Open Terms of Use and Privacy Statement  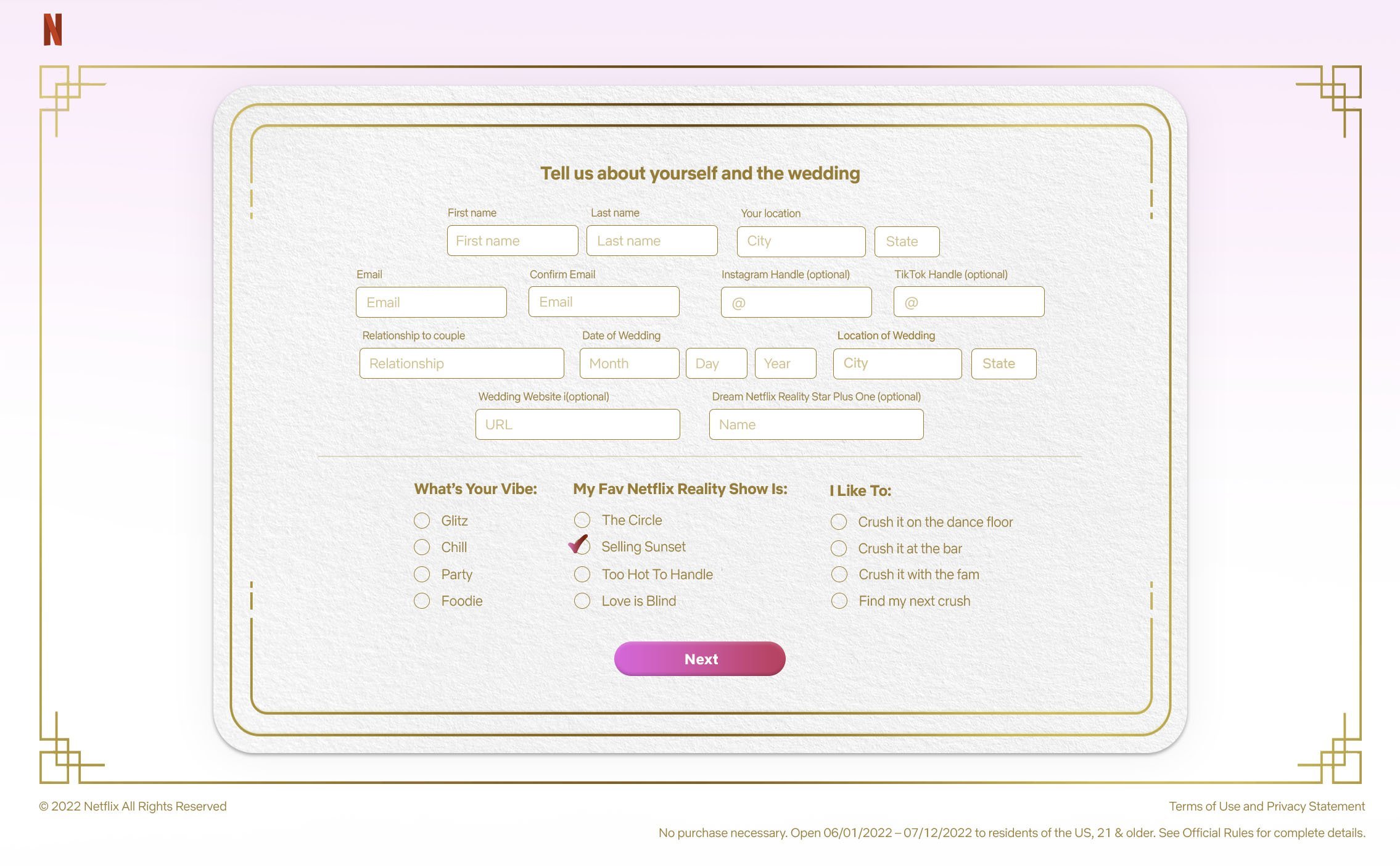1267,806
